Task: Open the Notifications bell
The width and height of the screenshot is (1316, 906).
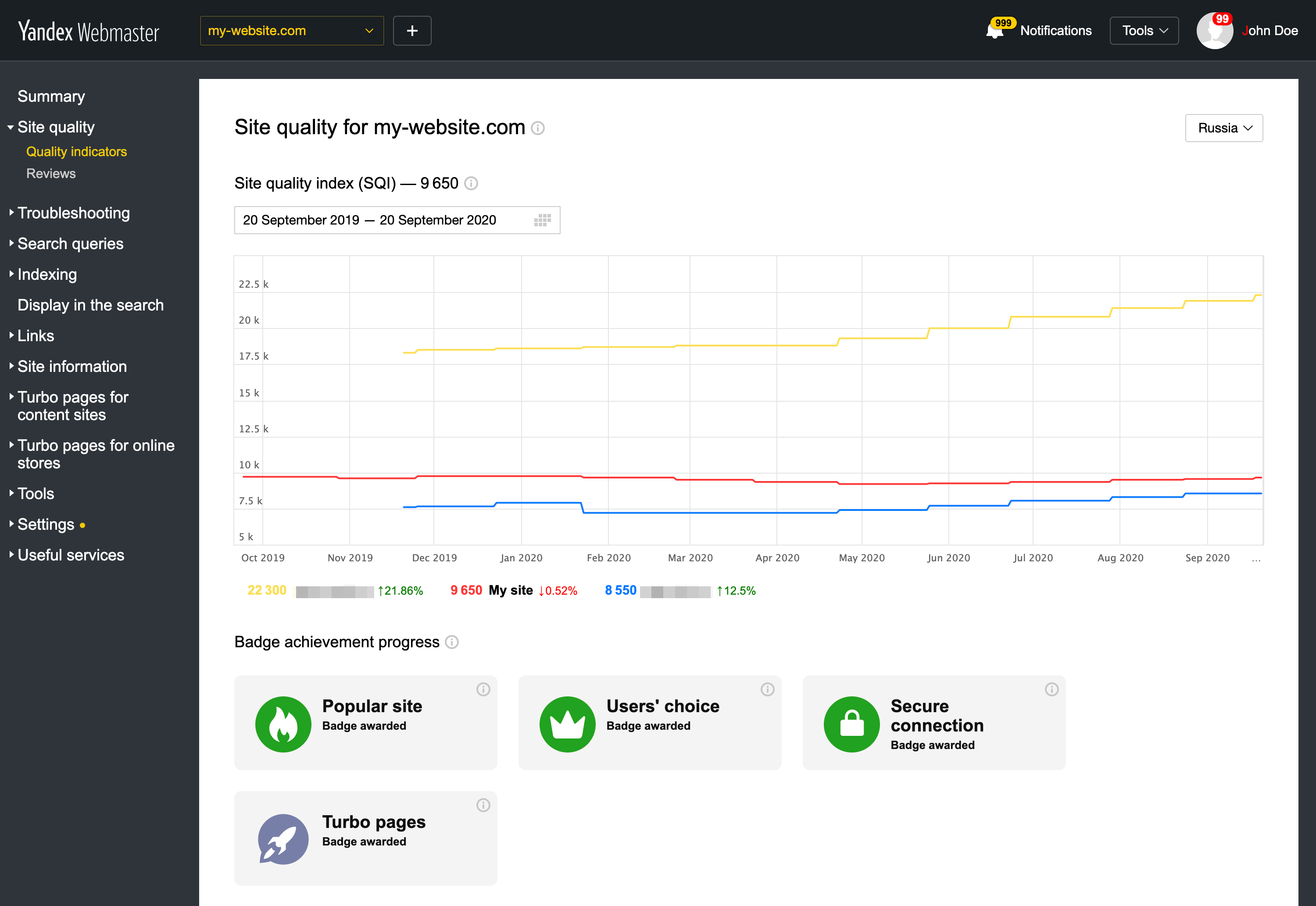Action: click(996, 30)
